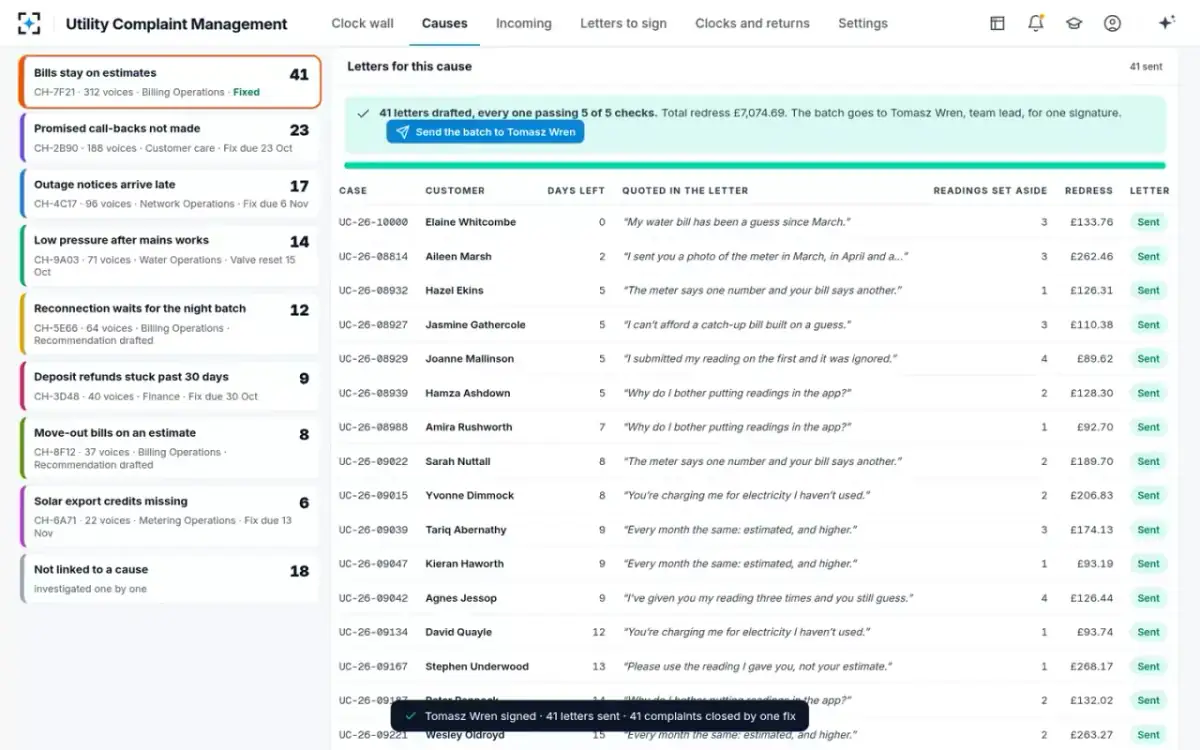The image size is (1200, 750).
Task: Click quote 'I can't afford a catch-up bill built on a guess.'
Action: [737, 325]
